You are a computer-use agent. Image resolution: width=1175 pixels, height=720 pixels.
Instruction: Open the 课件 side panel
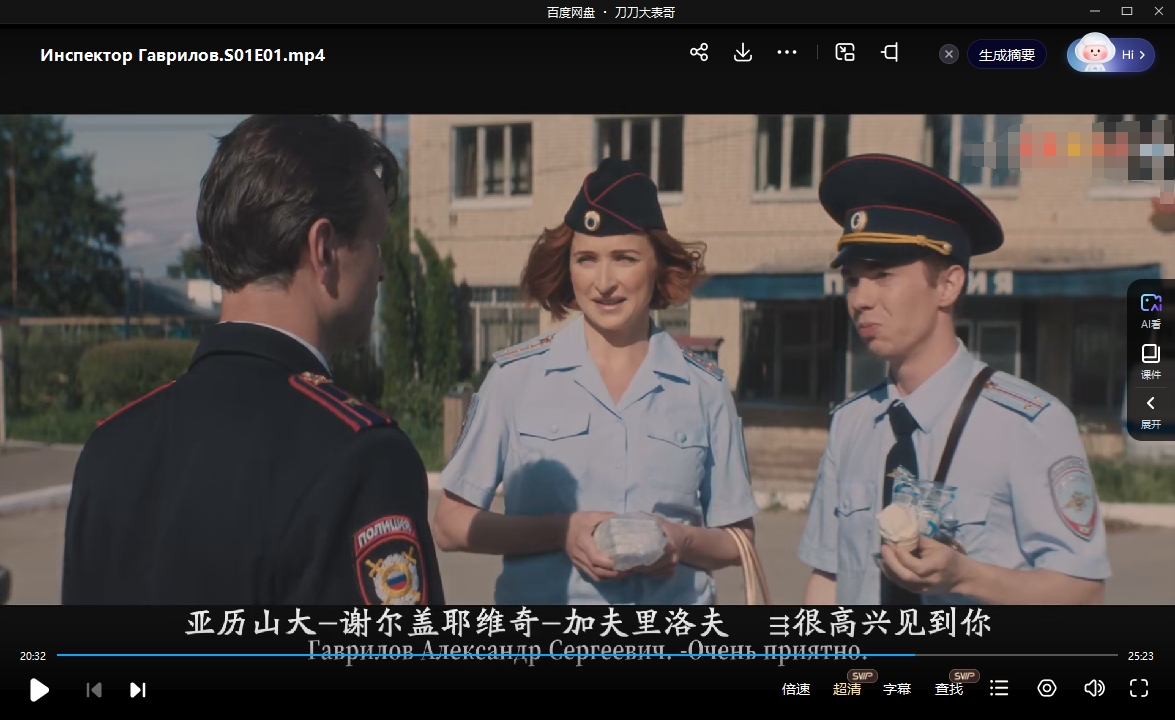pos(1151,361)
